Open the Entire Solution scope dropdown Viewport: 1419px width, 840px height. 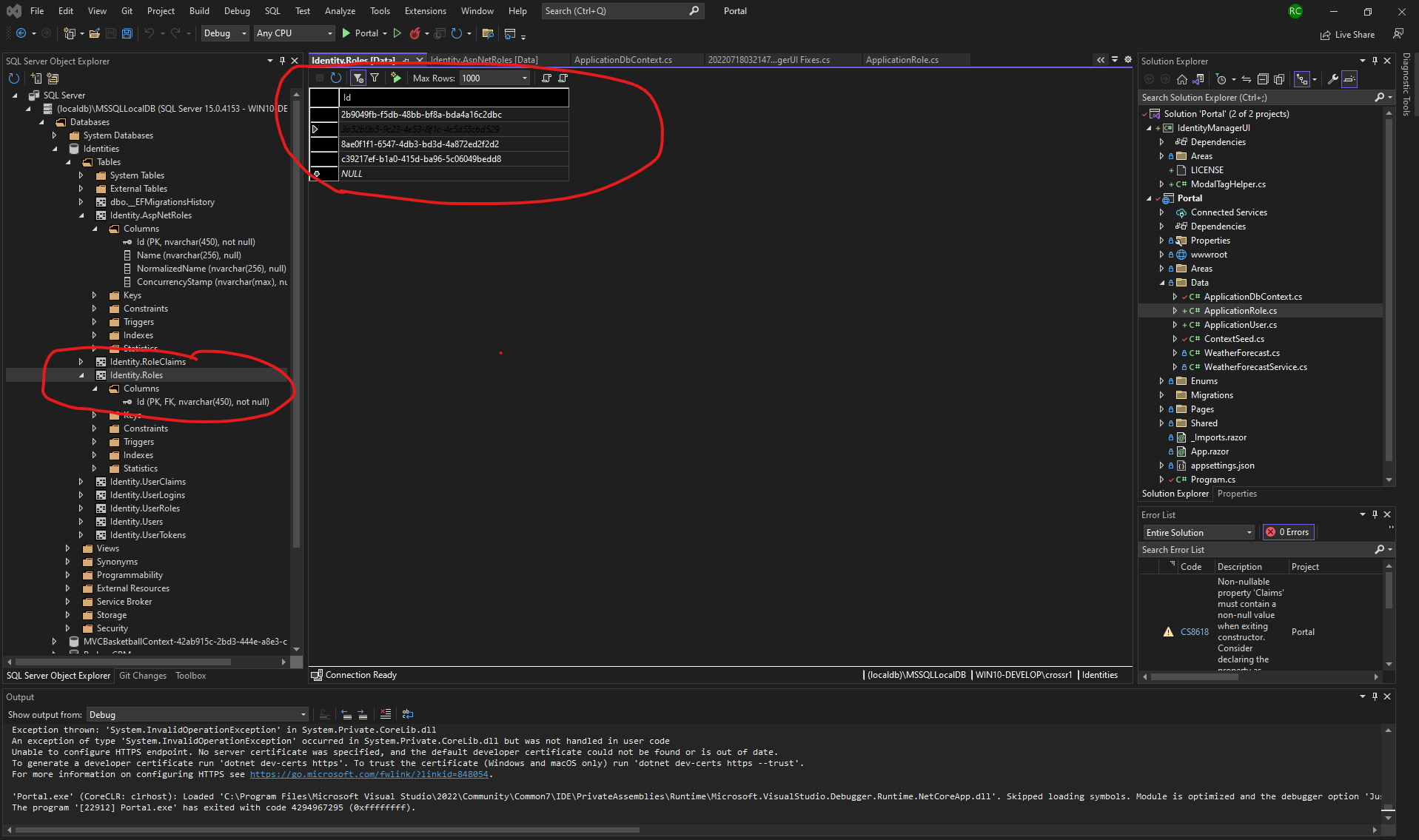1199,532
